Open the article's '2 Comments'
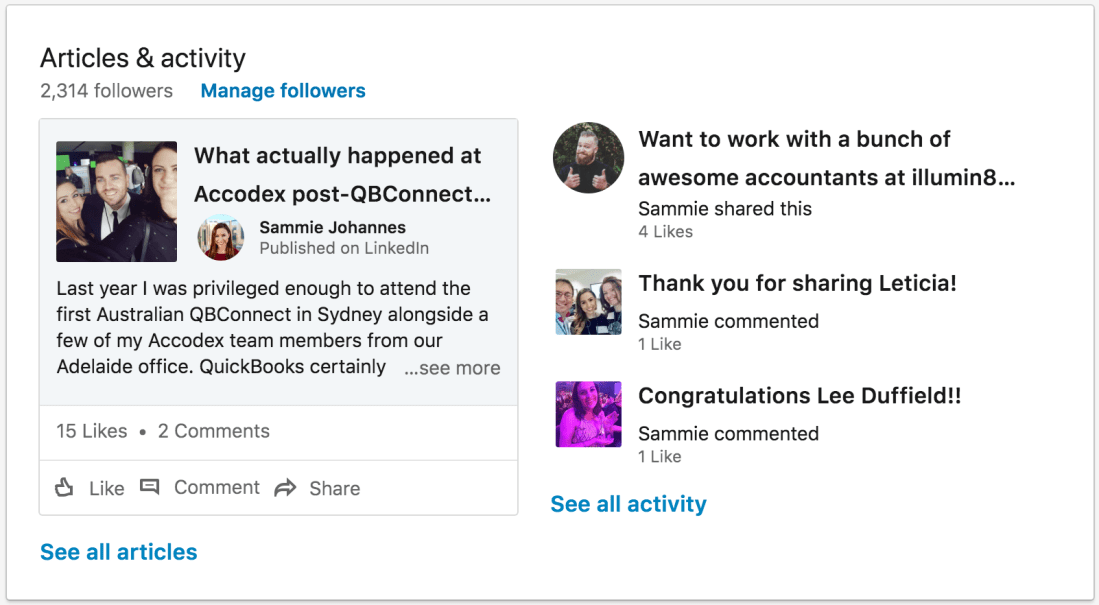The width and height of the screenshot is (1099, 605). [x=213, y=431]
